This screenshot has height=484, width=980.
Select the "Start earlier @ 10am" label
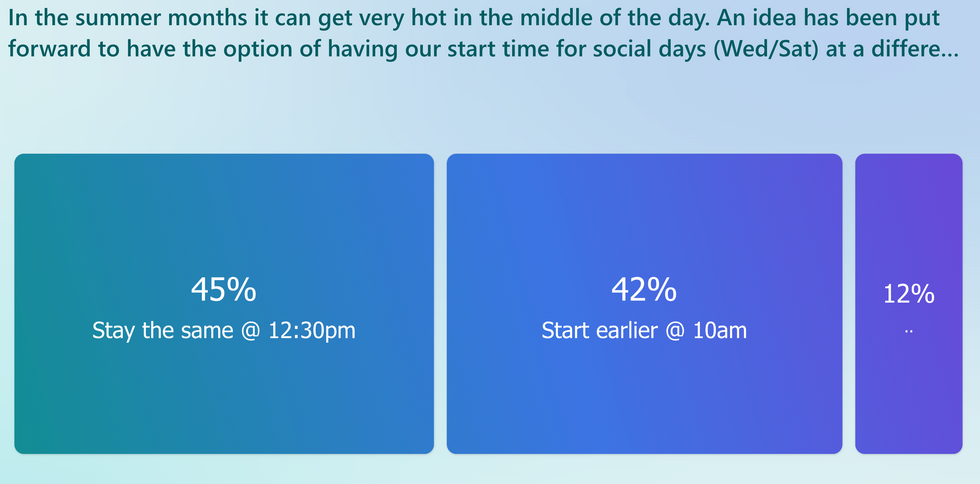click(644, 330)
